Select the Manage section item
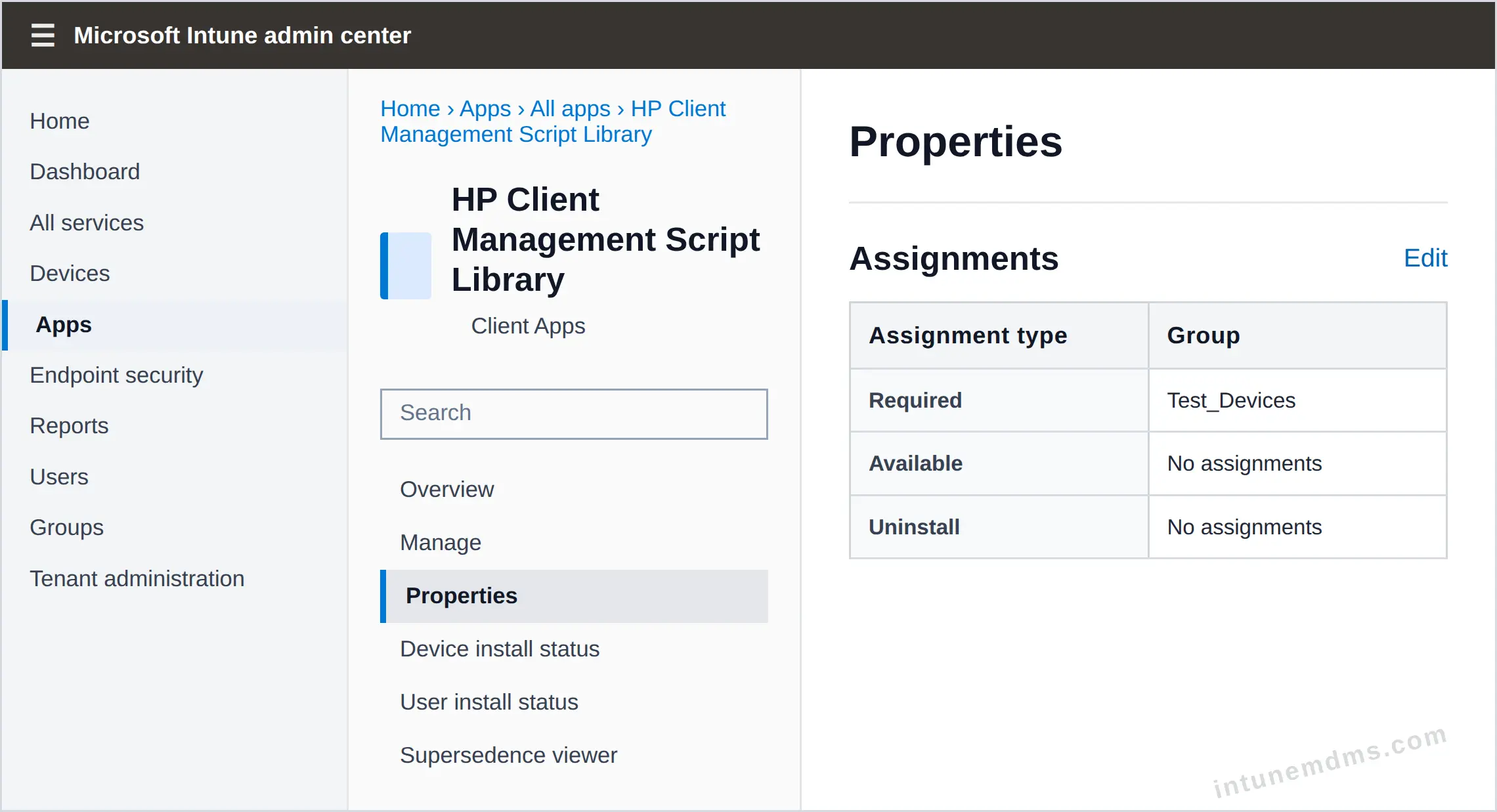The image size is (1497, 812). tap(441, 542)
